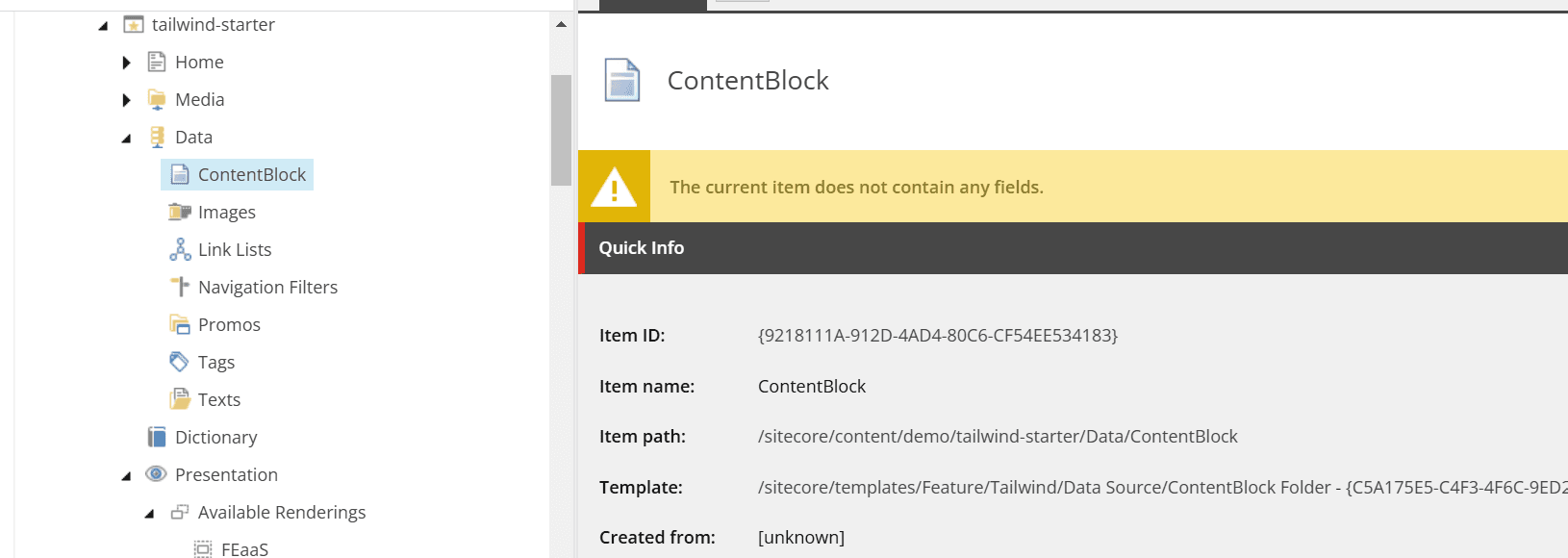Select the Promos tree item
Image resolution: width=1568 pixels, height=558 pixels.
[229, 325]
